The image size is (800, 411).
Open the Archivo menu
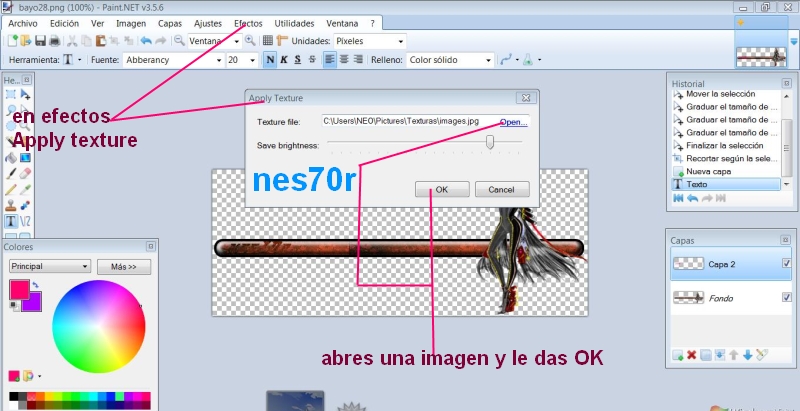coord(23,23)
